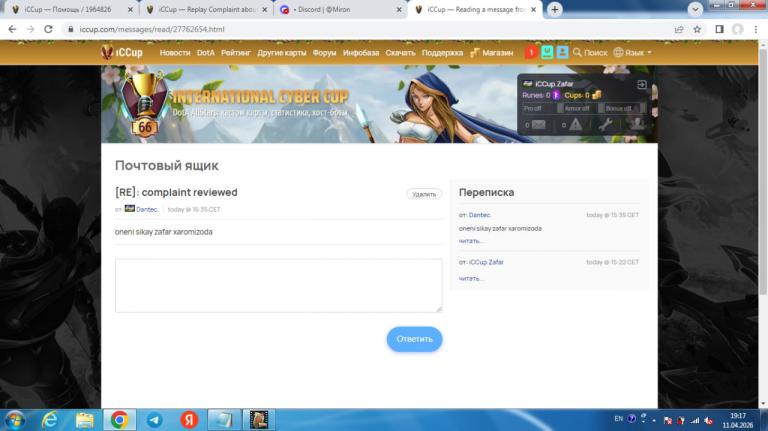Click читать under iCCup.Zafar's message
The height and width of the screenshot is (431, 768).
click(470, 278)
